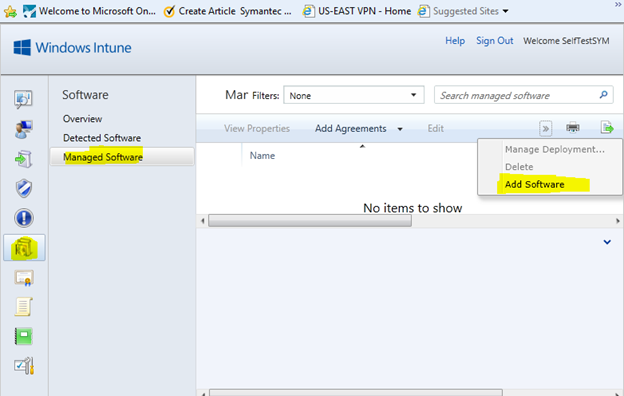Select Add Software from overflow menu
624x396 pixels.
(x=534, y=184)
